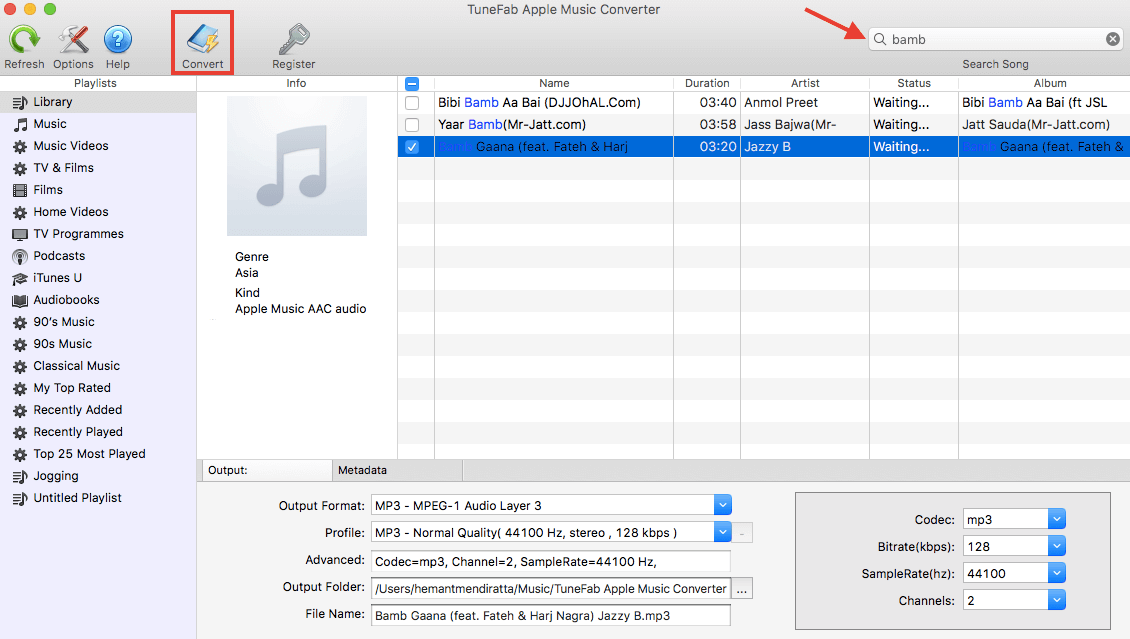Click the Advanced codec settings field
1130x639 pixels.
point(551,561)
